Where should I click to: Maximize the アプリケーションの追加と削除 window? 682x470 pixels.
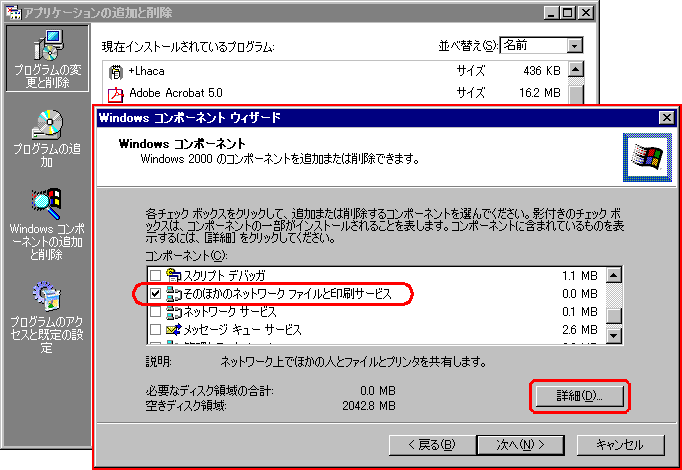coord(568,13)
